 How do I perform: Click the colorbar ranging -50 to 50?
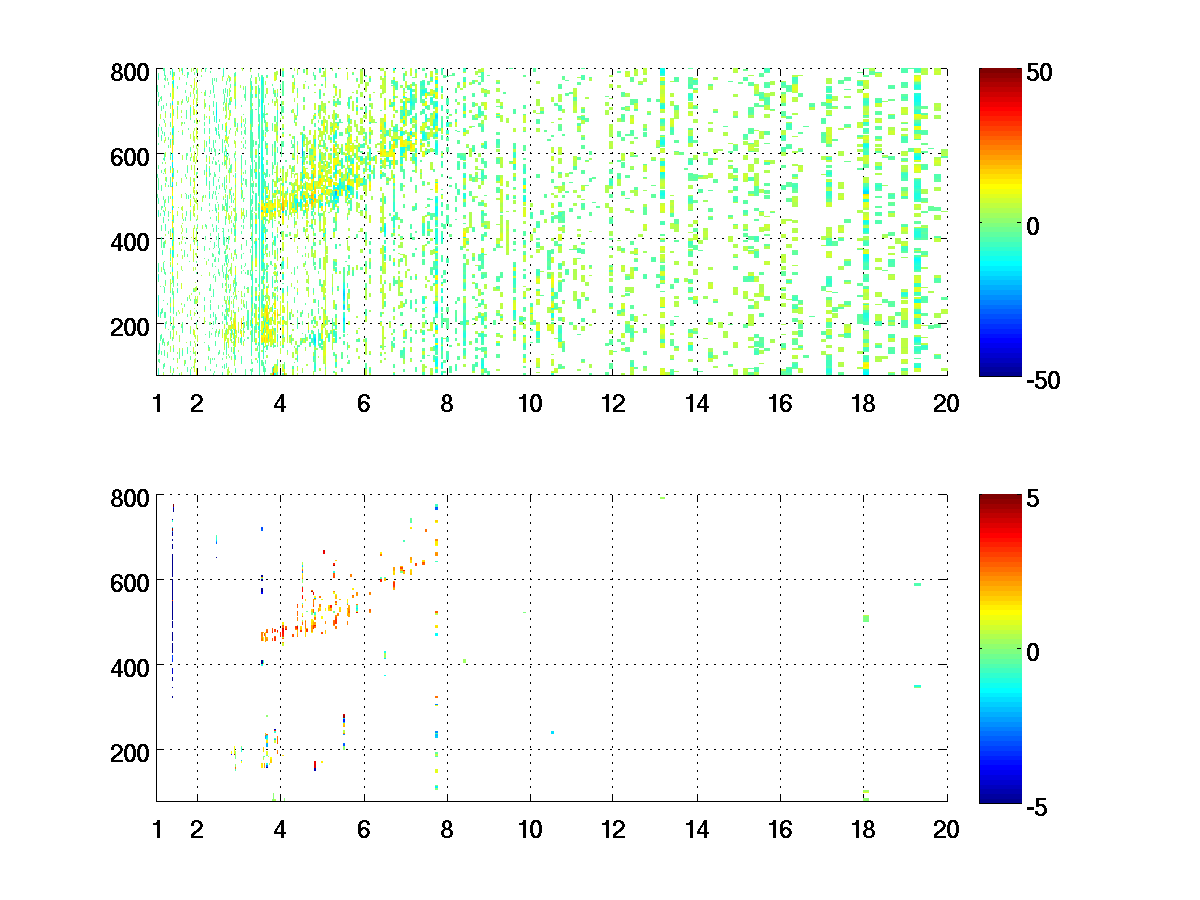pyautogui.click(x=1001, y=222)
